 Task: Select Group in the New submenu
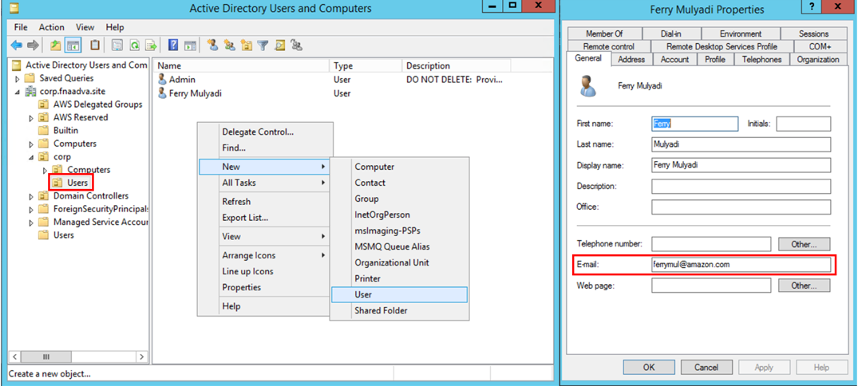point(399,199)
